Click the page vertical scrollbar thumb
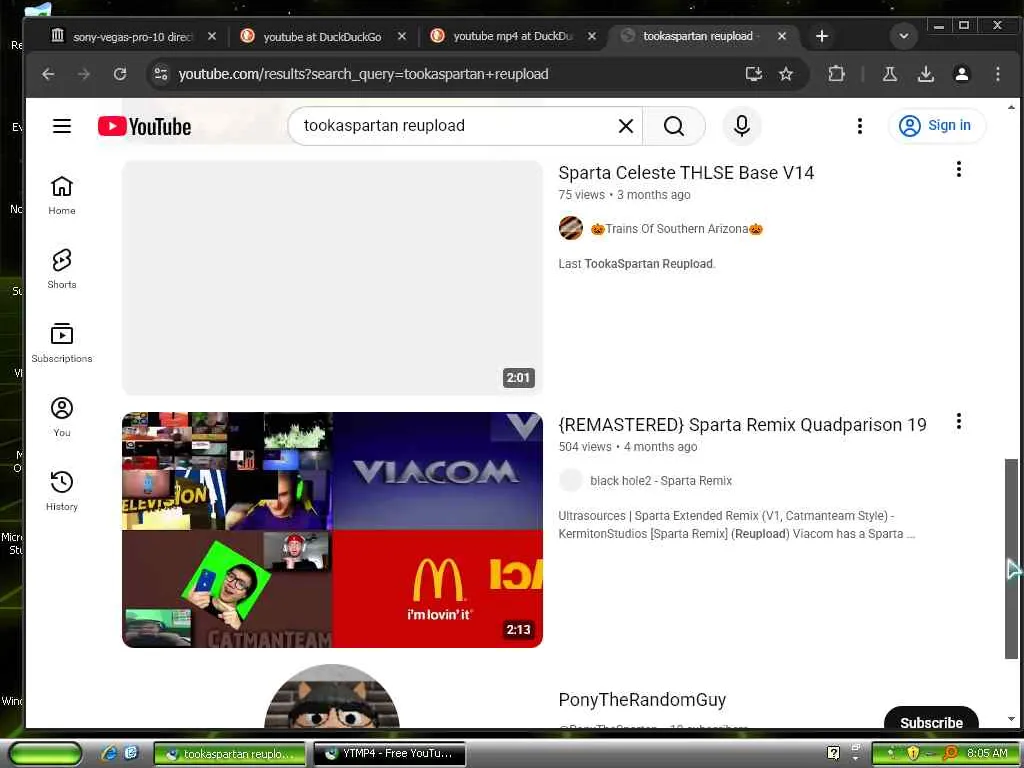 1011,558
